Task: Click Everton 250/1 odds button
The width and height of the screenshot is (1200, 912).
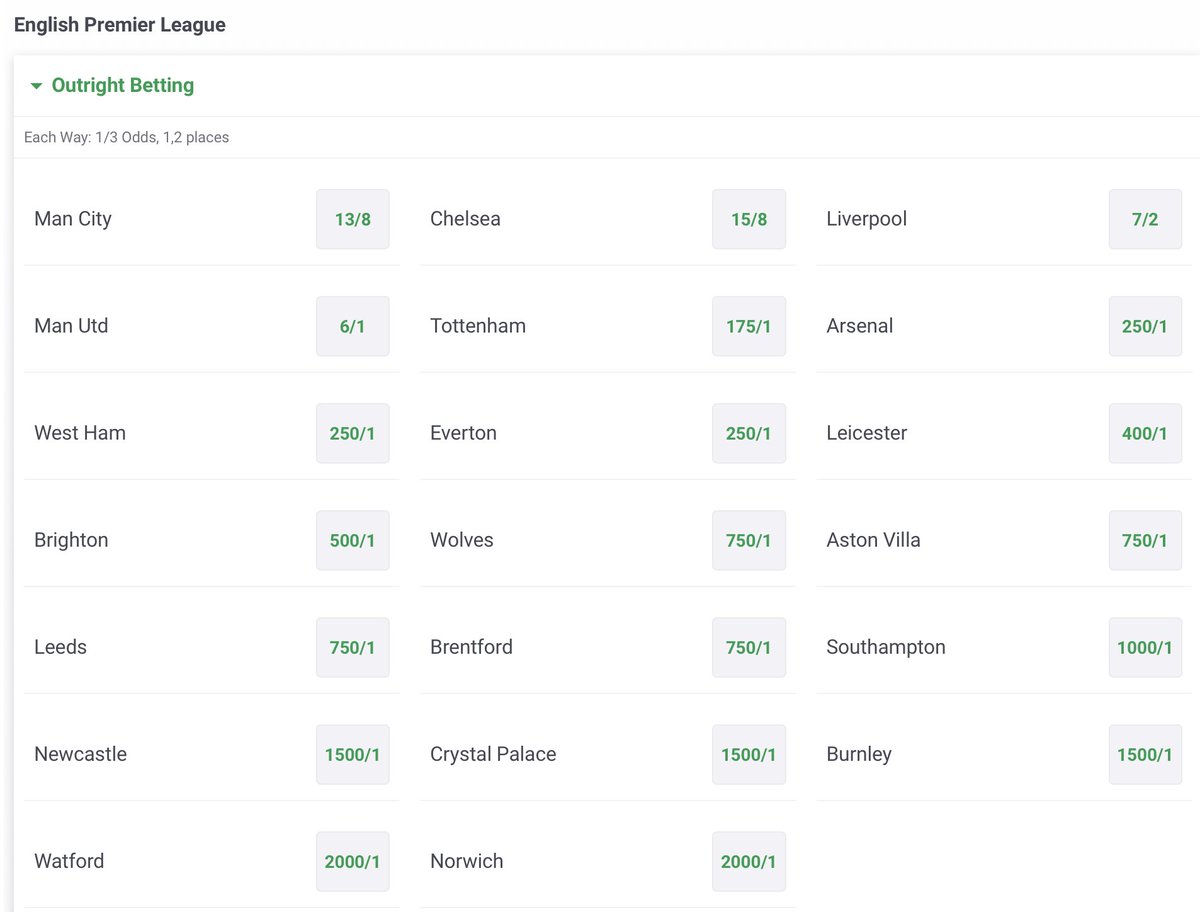Action: coord(748,433)
